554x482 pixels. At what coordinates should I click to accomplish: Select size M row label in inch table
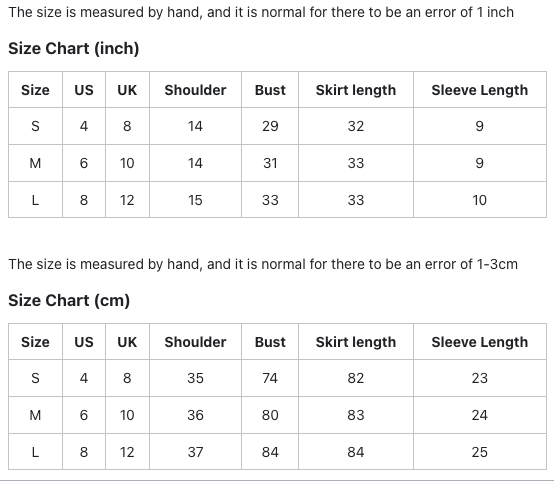(35, 163)
